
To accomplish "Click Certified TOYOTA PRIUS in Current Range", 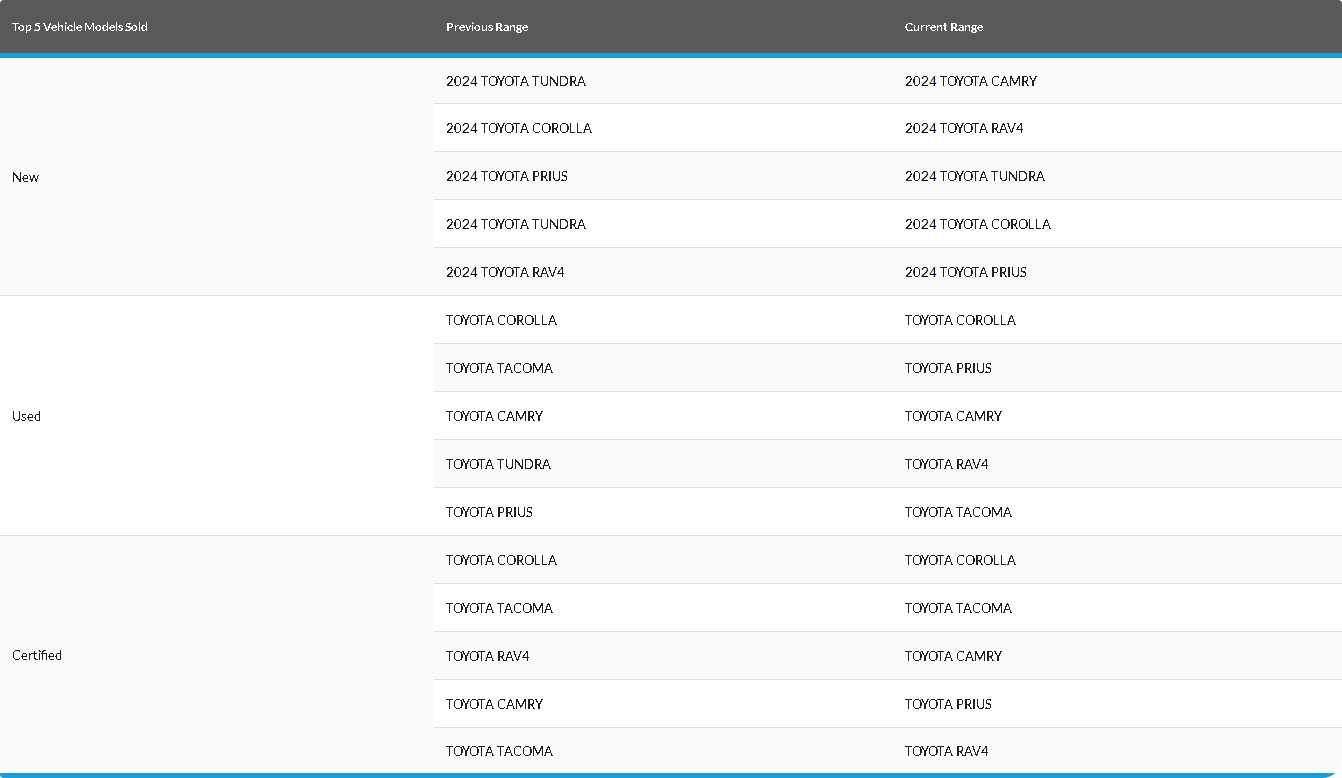I will pos(948,704).
